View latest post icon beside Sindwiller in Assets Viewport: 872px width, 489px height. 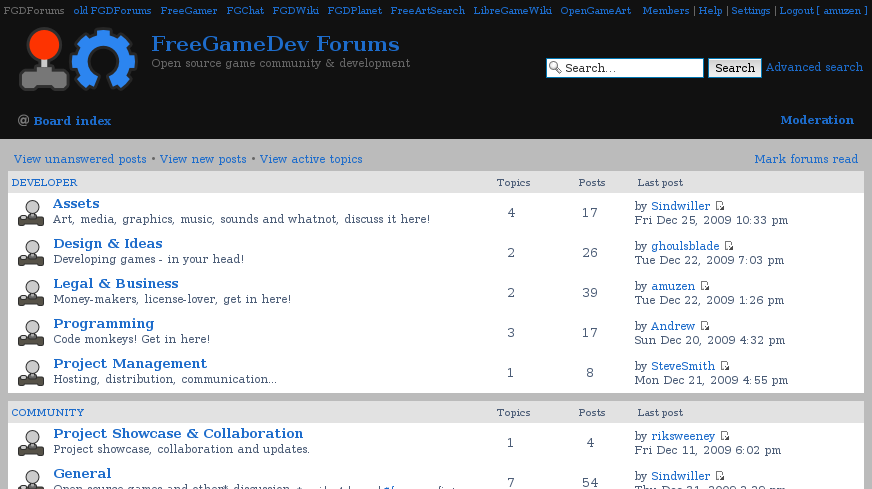tap(720, 206)
